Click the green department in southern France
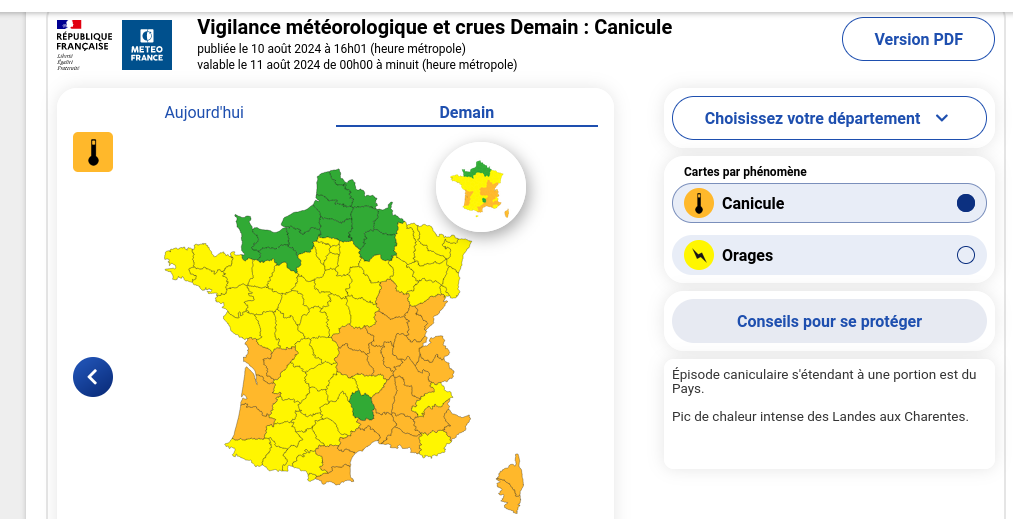The image size is (1013, 519). (361, 406)
